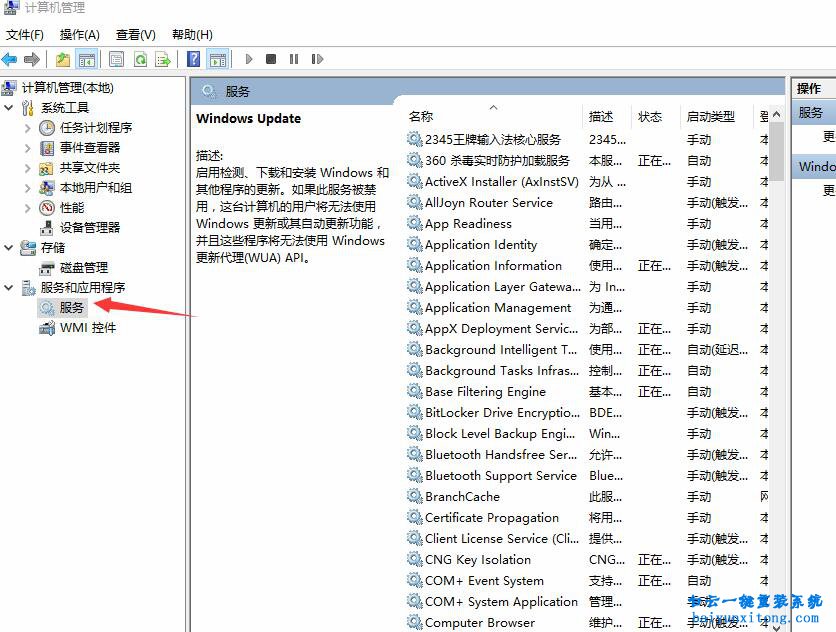Restart the service with the restart icon

click(317, 59)
